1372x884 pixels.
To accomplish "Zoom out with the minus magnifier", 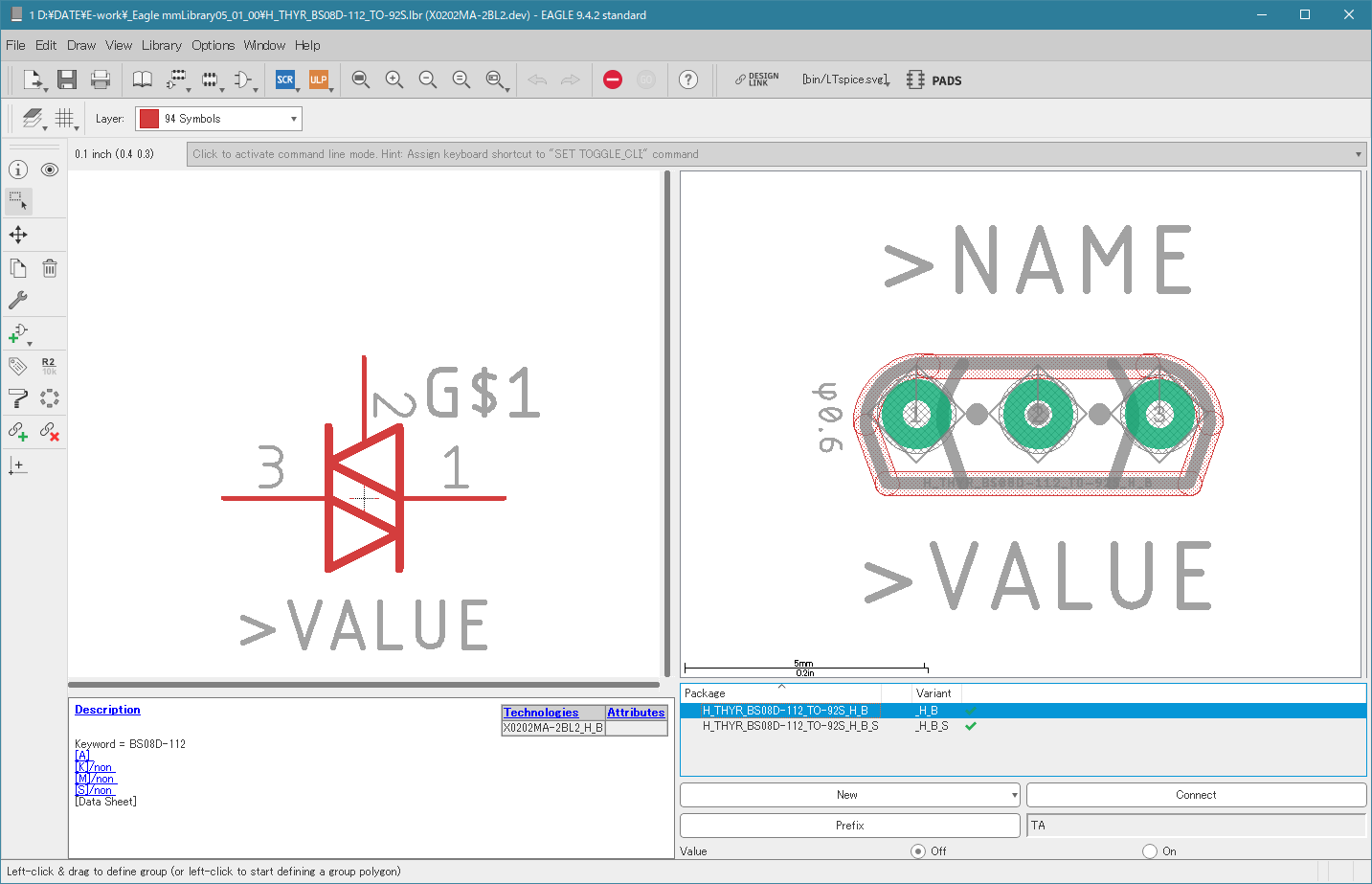I will tap(427, 79).
